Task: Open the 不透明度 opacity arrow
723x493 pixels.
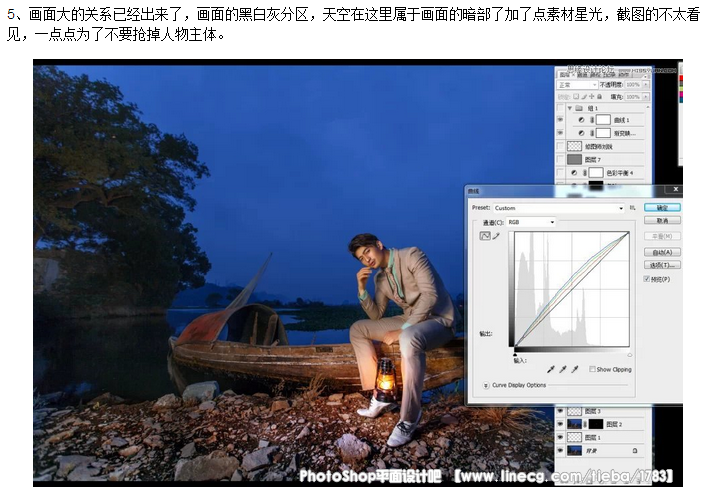Action: [x=646, y=85]
